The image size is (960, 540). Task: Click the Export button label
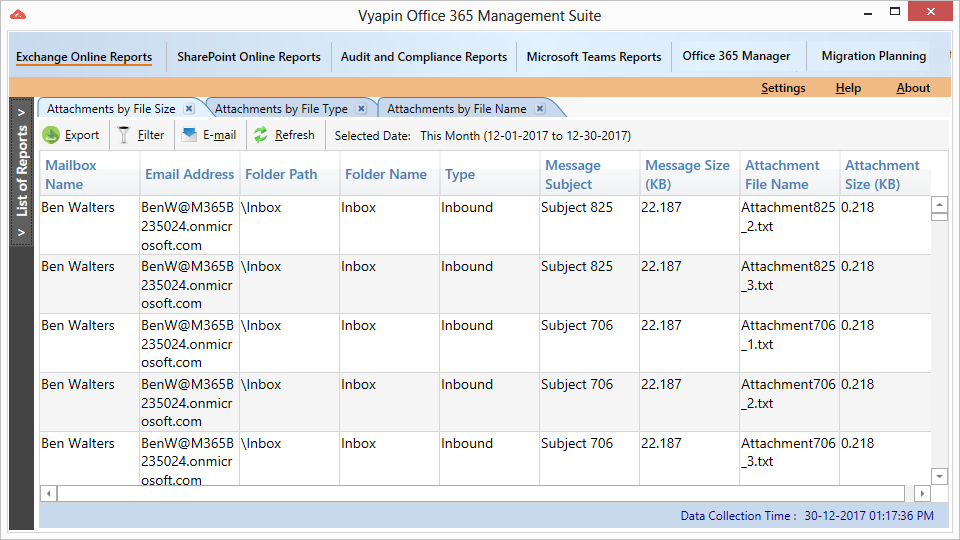click(x=82, y=135)
